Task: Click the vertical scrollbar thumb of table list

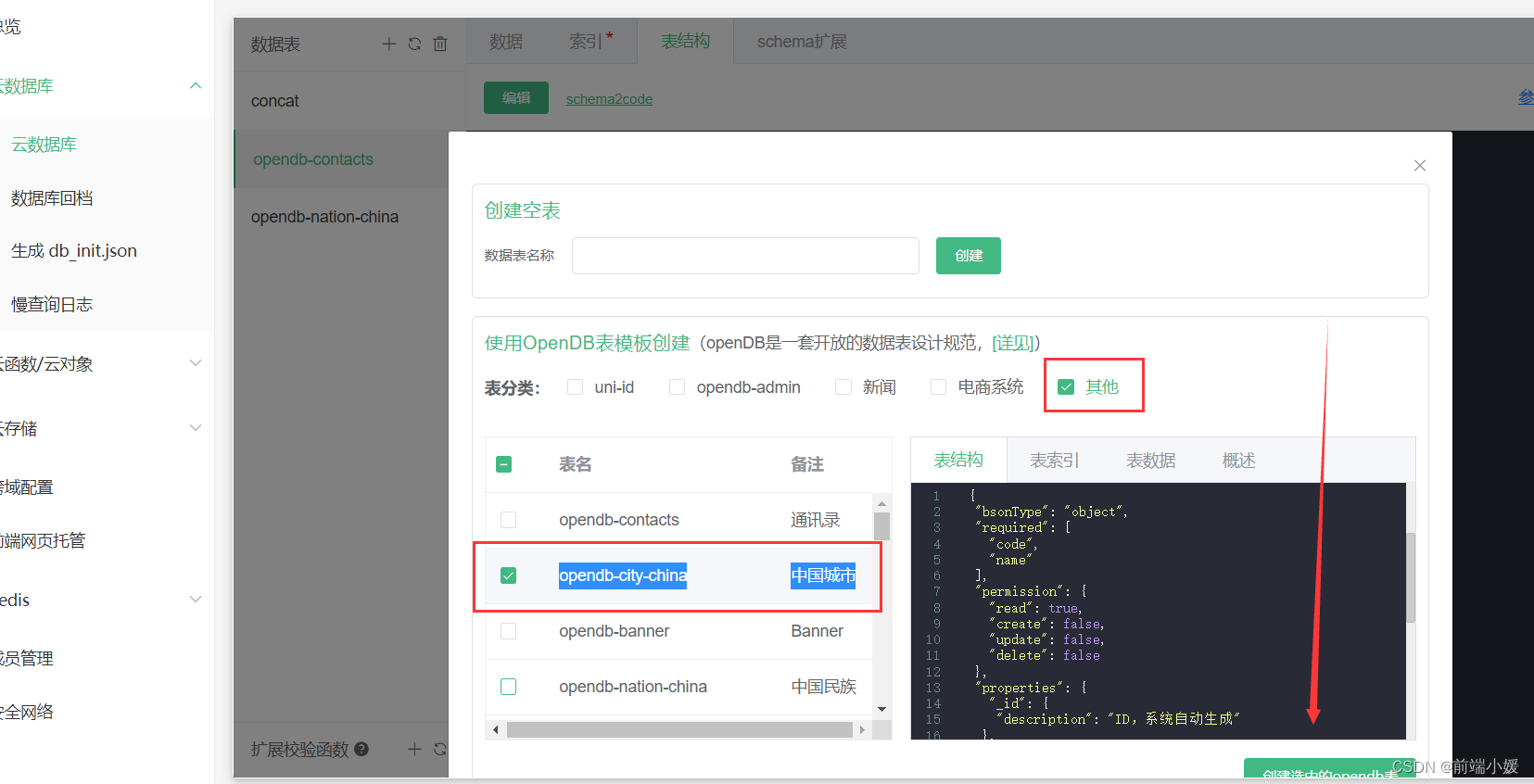Action: tap(881, 525)
